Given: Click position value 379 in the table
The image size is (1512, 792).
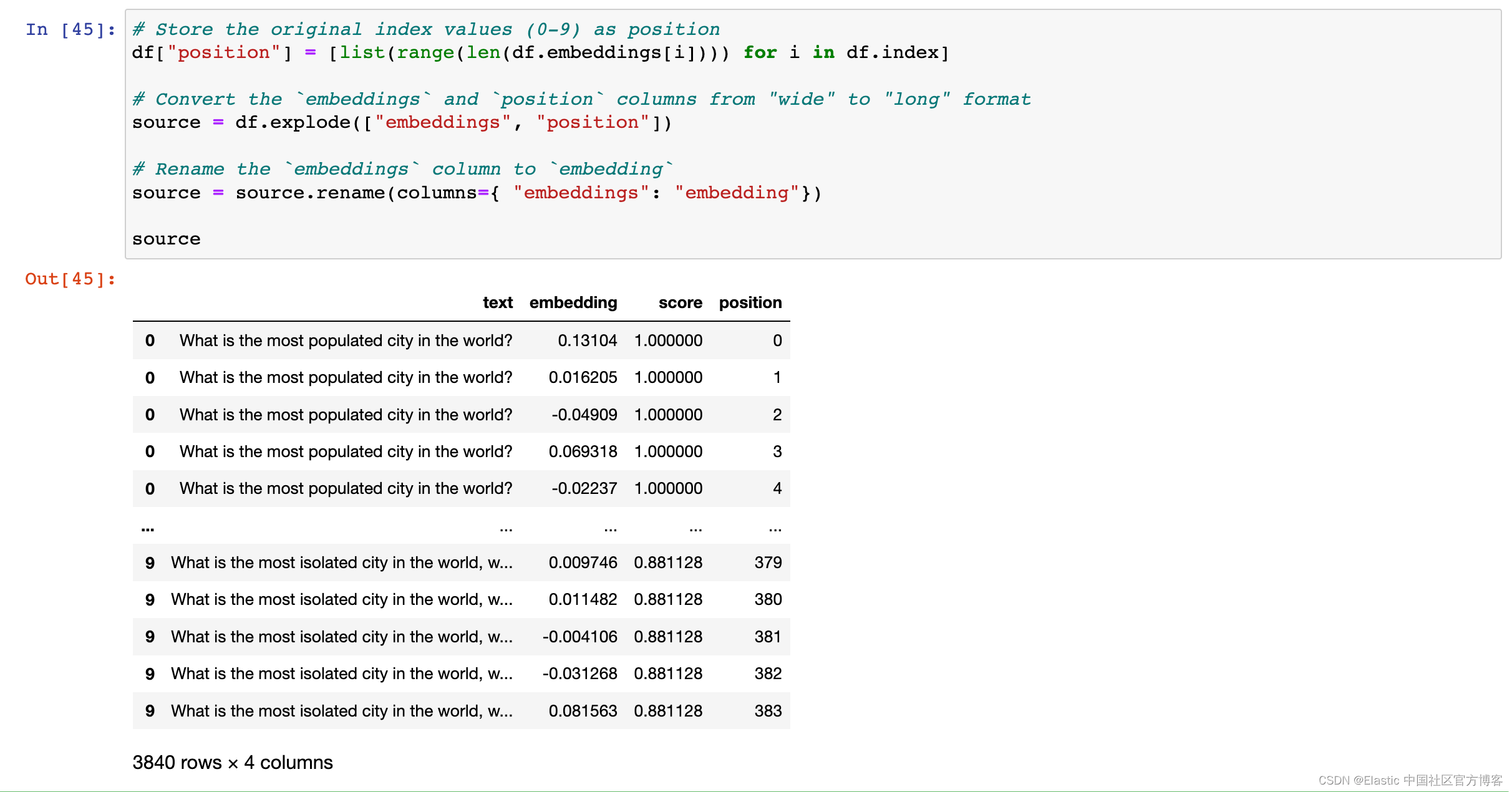Looking at the screenshot, I should [768, 563].
